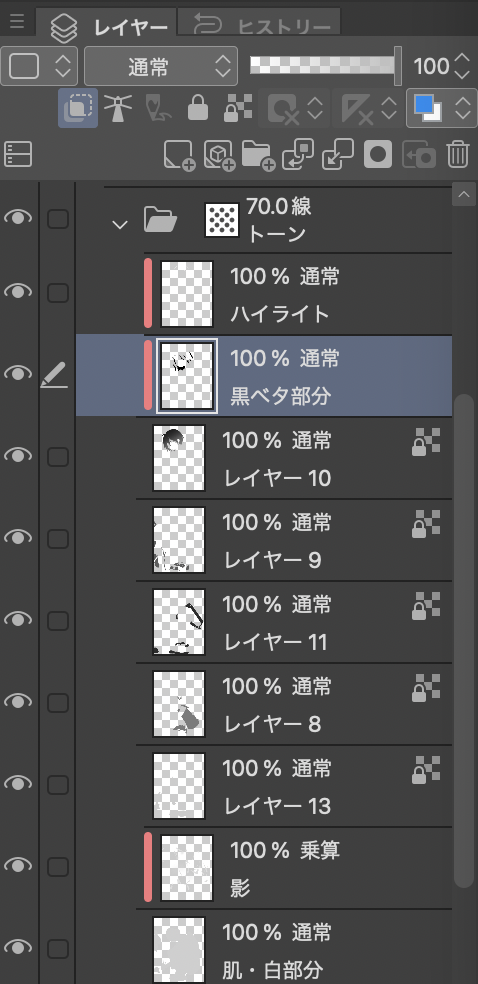
Task: Open the layer color dropdown
Action: click(440, 108)
